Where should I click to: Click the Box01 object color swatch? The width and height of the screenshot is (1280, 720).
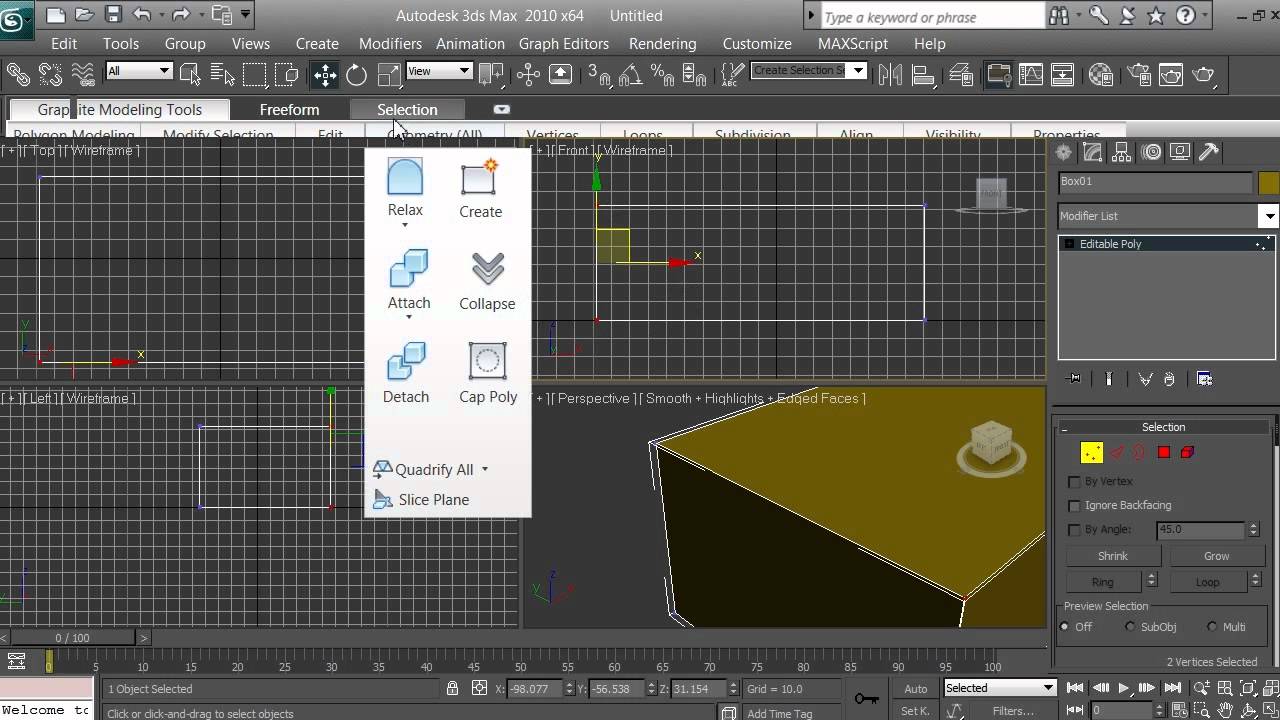[x=1268, y=182]
